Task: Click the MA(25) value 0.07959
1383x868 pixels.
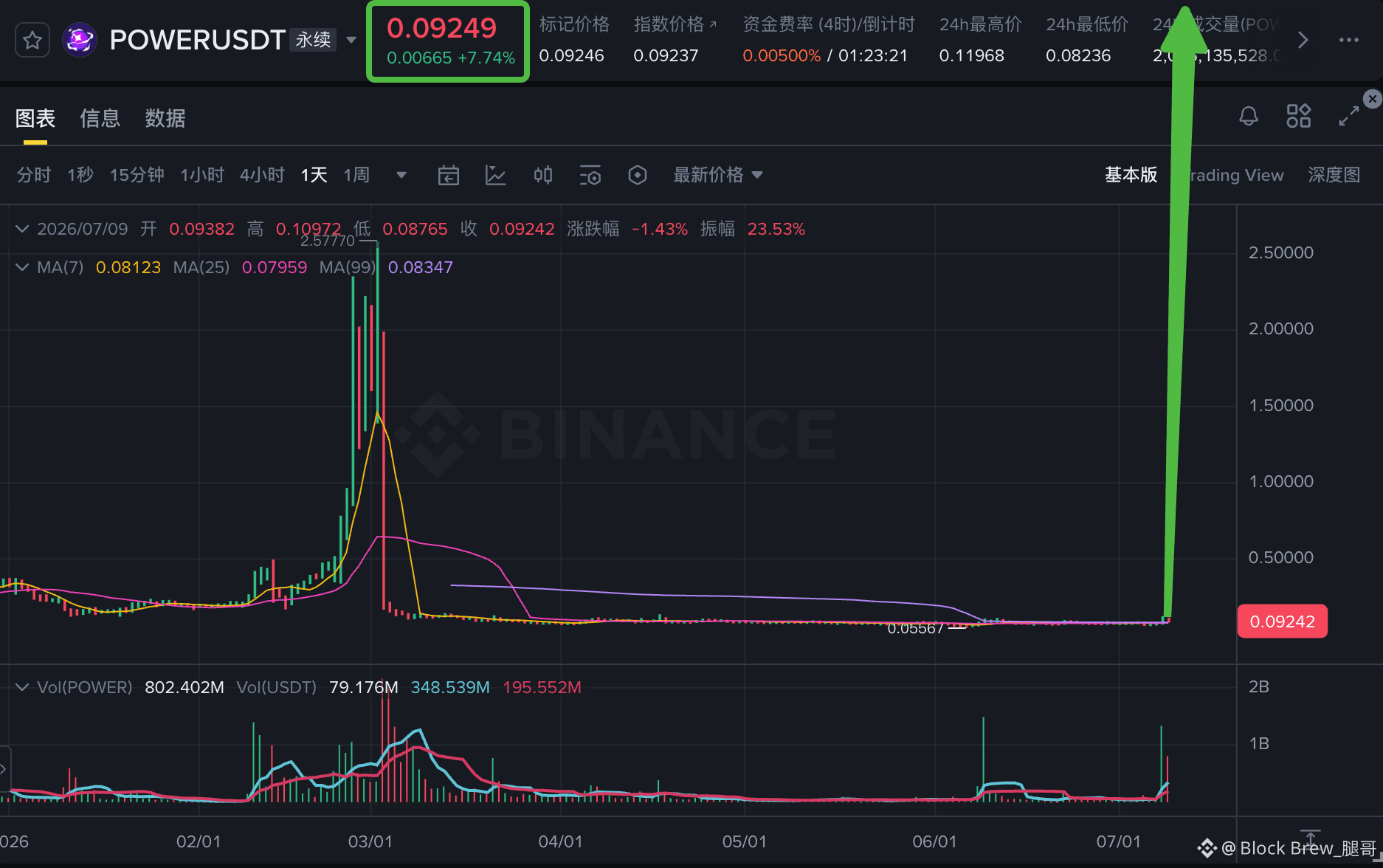Action: [275, 267]
